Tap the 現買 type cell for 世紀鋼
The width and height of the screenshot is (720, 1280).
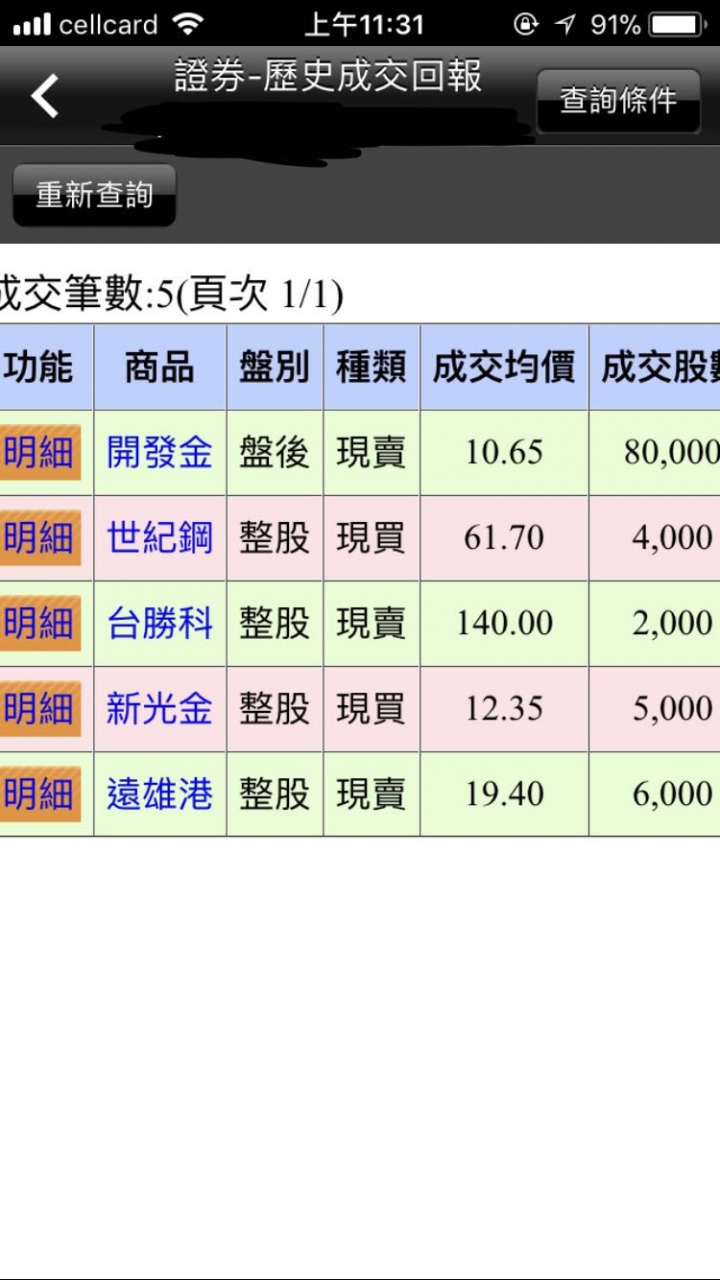[x=371, y=538]
